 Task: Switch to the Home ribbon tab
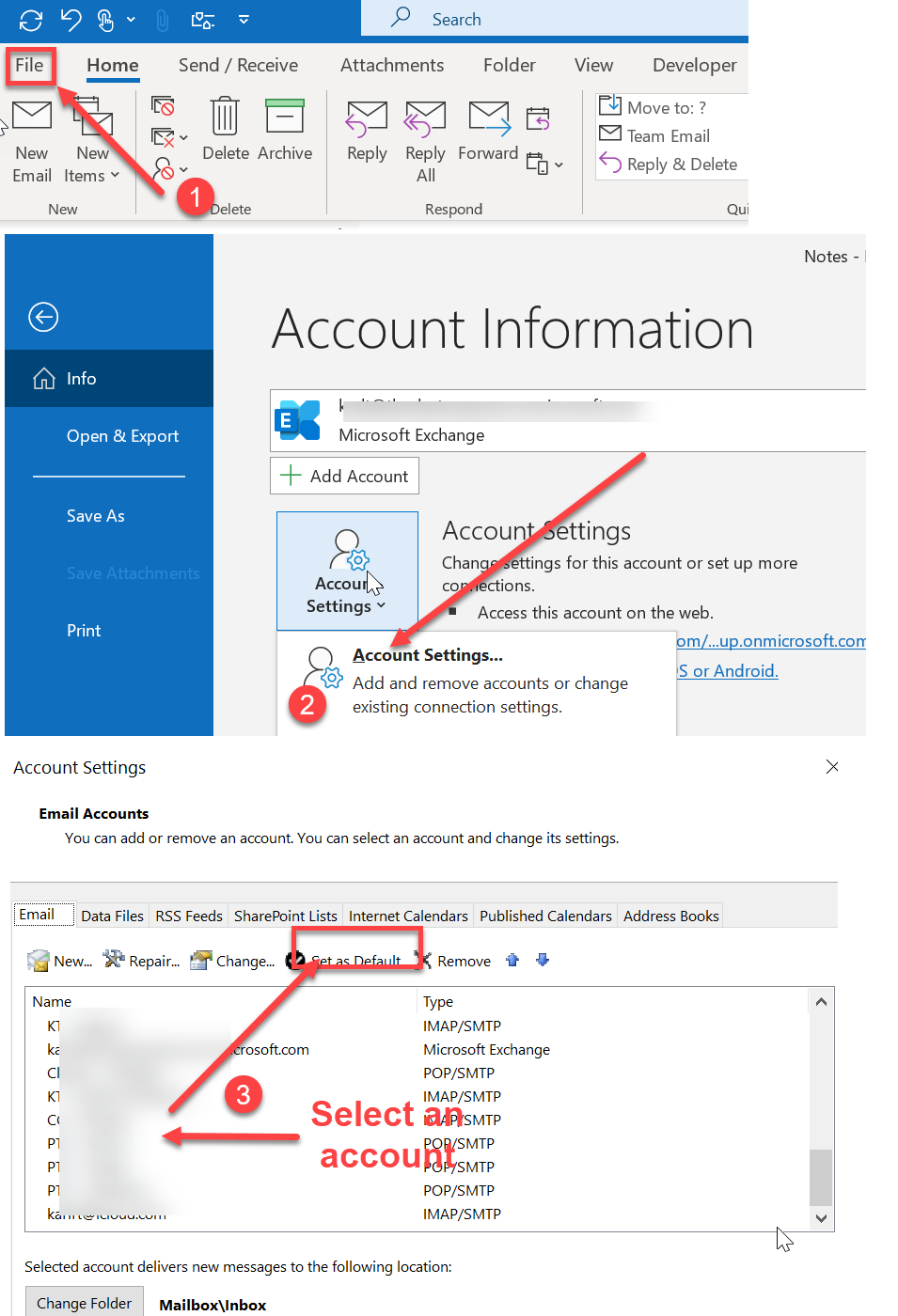113,65
